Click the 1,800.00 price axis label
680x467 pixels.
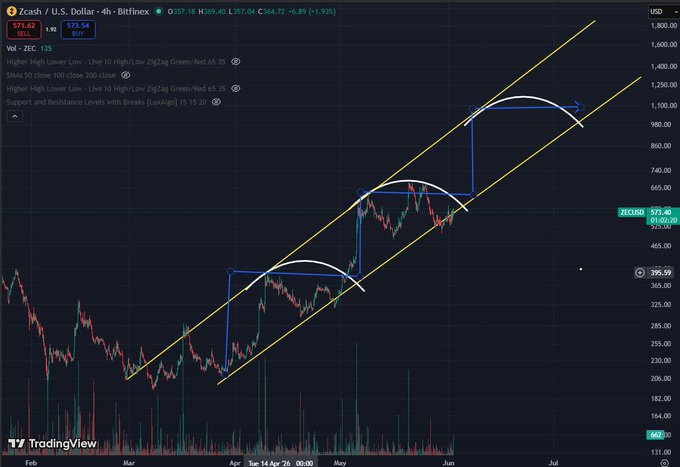pyautogui.click(x=664, y=26)
